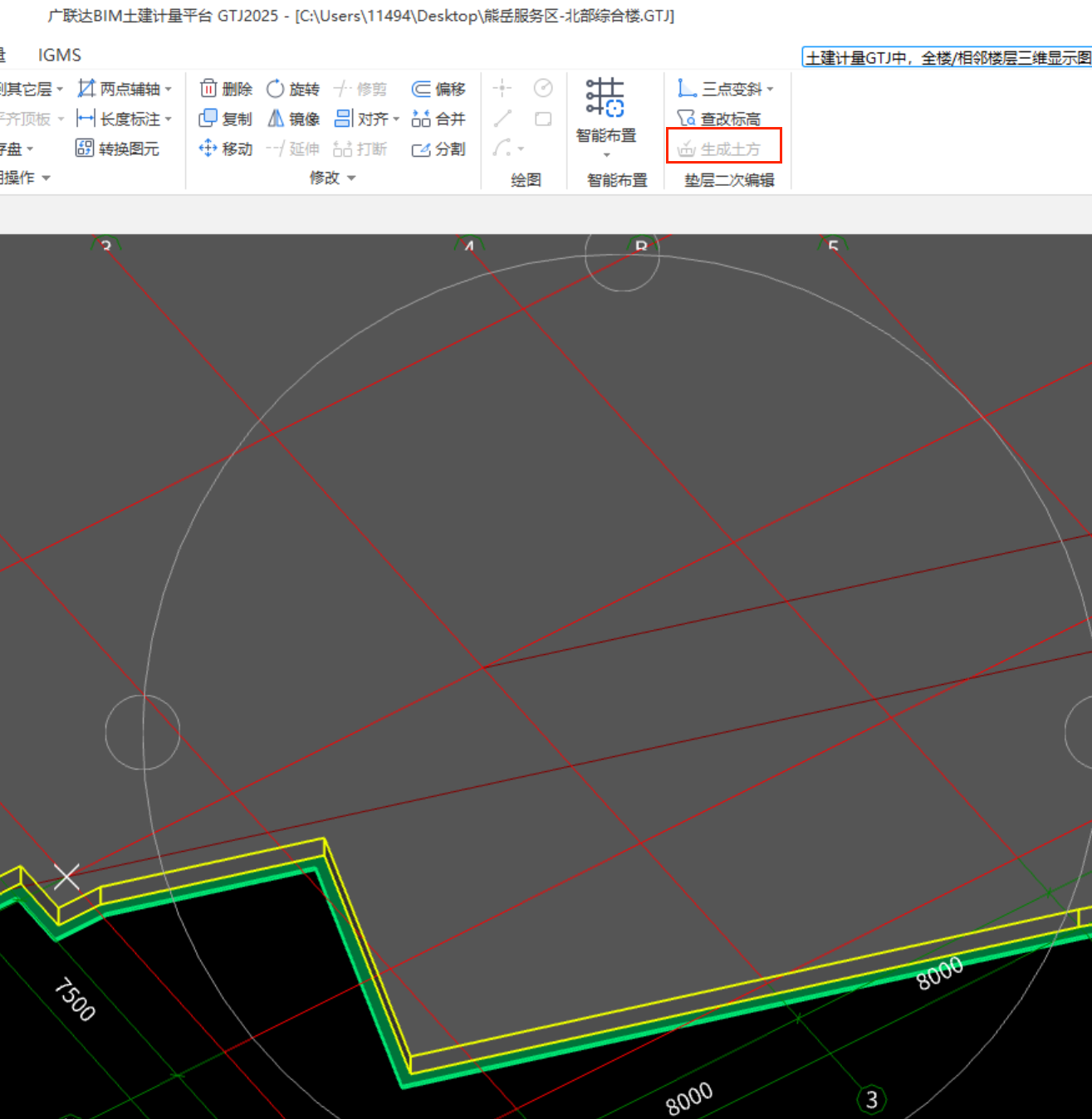Click the axis 3 bubble marker
This screenshot has width=1092, height=1119.
pos(872,1100)
